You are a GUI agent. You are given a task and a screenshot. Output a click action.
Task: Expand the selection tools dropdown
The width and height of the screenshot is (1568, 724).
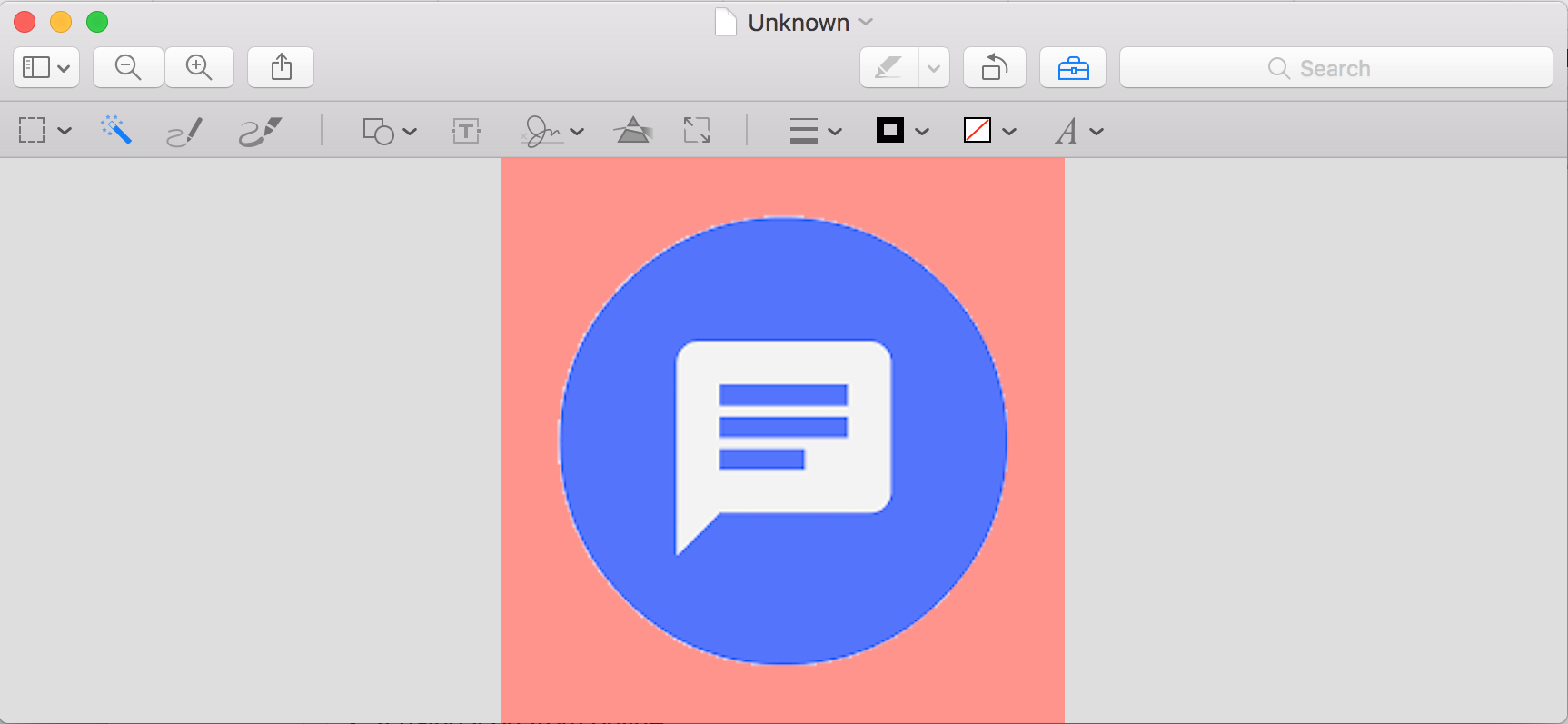click(65, 131)
